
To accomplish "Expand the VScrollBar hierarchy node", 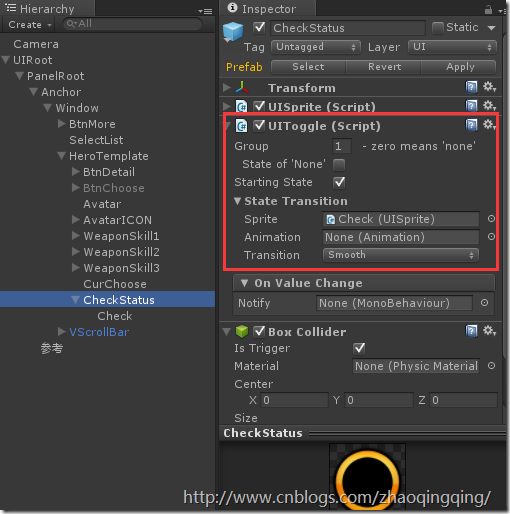I will tap(61, 331).
